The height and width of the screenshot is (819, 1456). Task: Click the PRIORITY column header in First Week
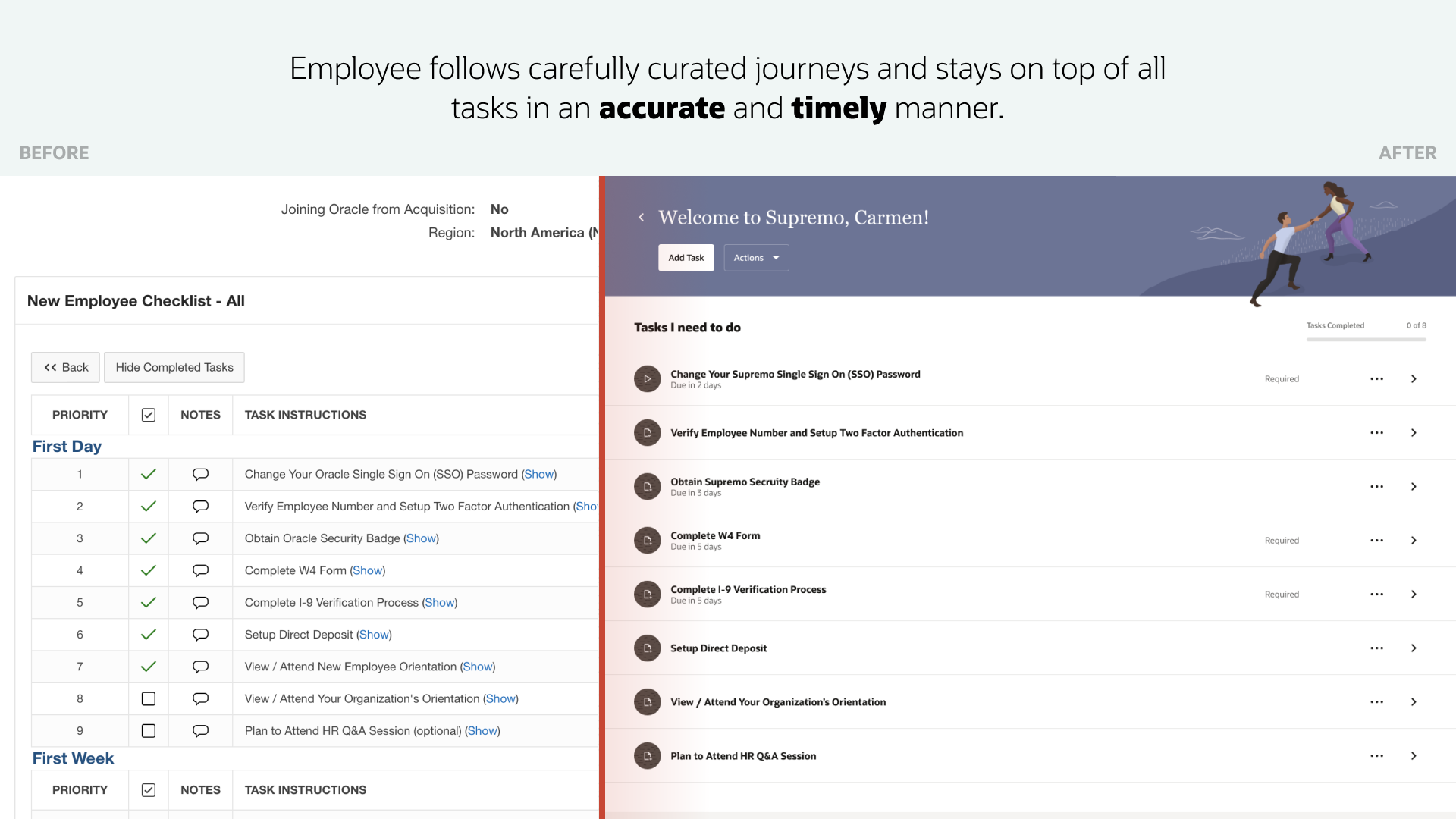point(80,789)
